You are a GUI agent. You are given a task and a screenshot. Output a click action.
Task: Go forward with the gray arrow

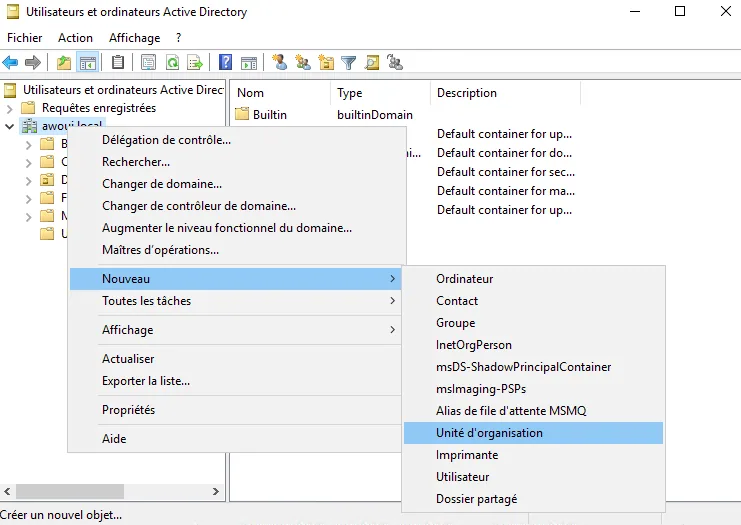click(x=33, y=62)
